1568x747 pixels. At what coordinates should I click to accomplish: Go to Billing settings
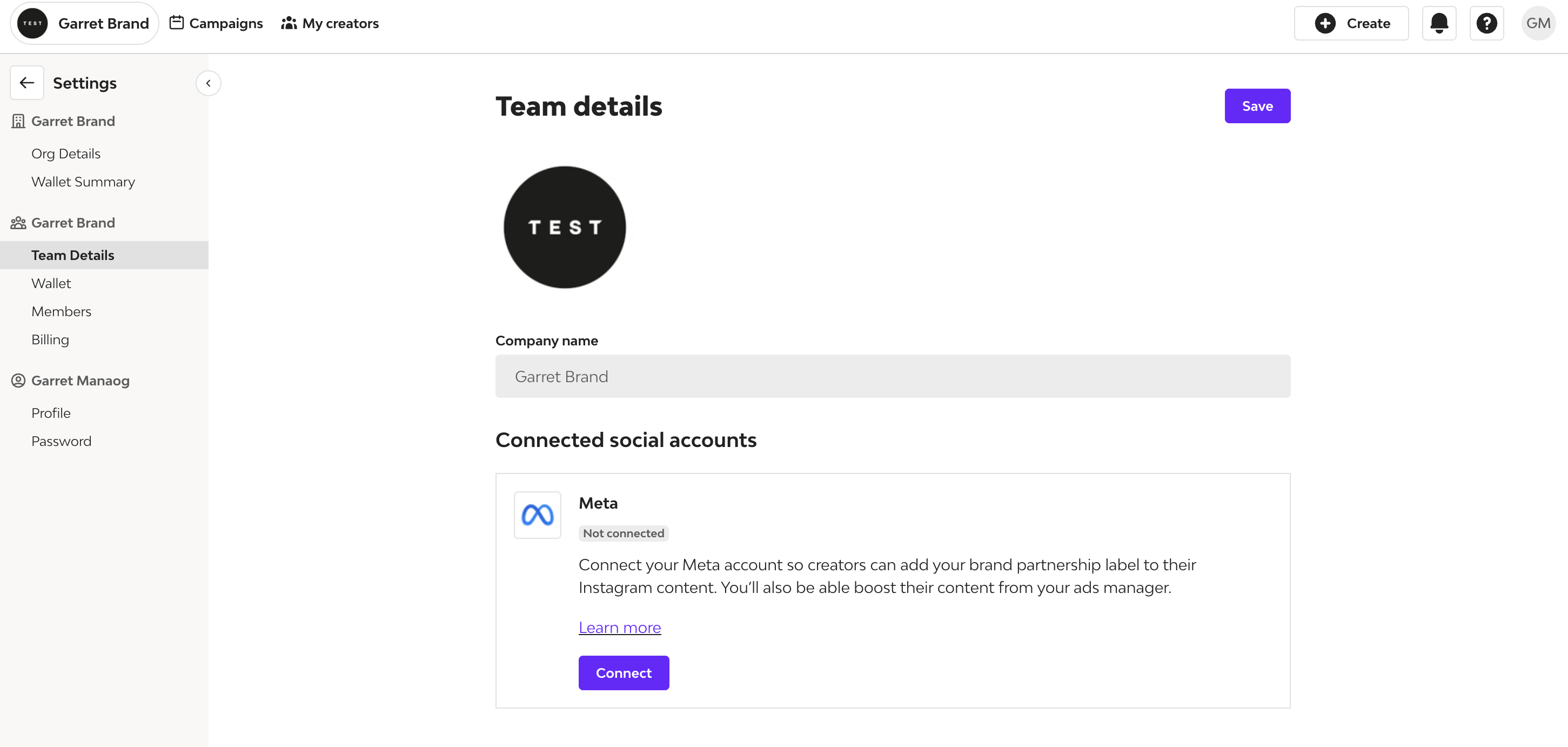tap(51, 339)
